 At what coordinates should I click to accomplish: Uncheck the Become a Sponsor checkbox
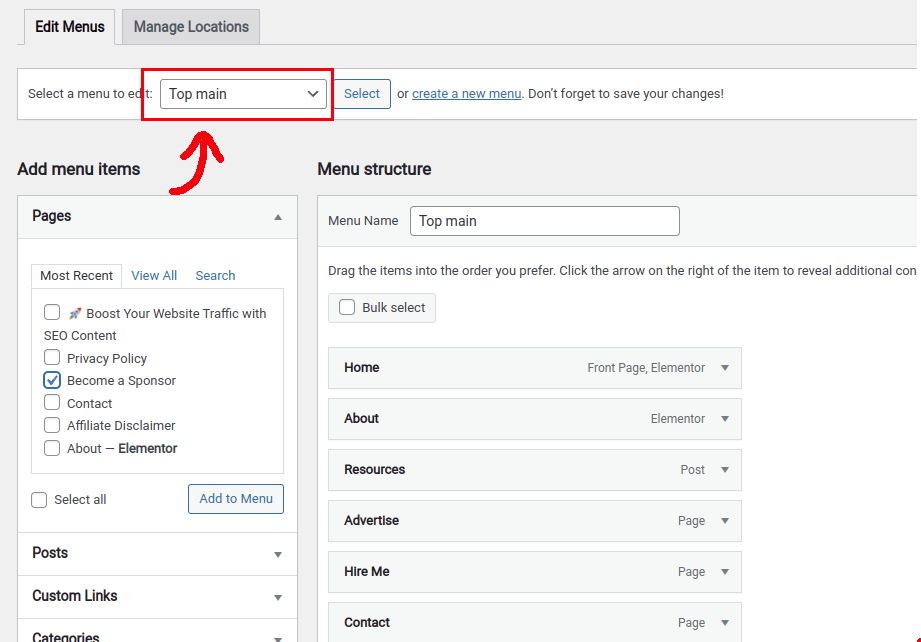pos(52,380)
